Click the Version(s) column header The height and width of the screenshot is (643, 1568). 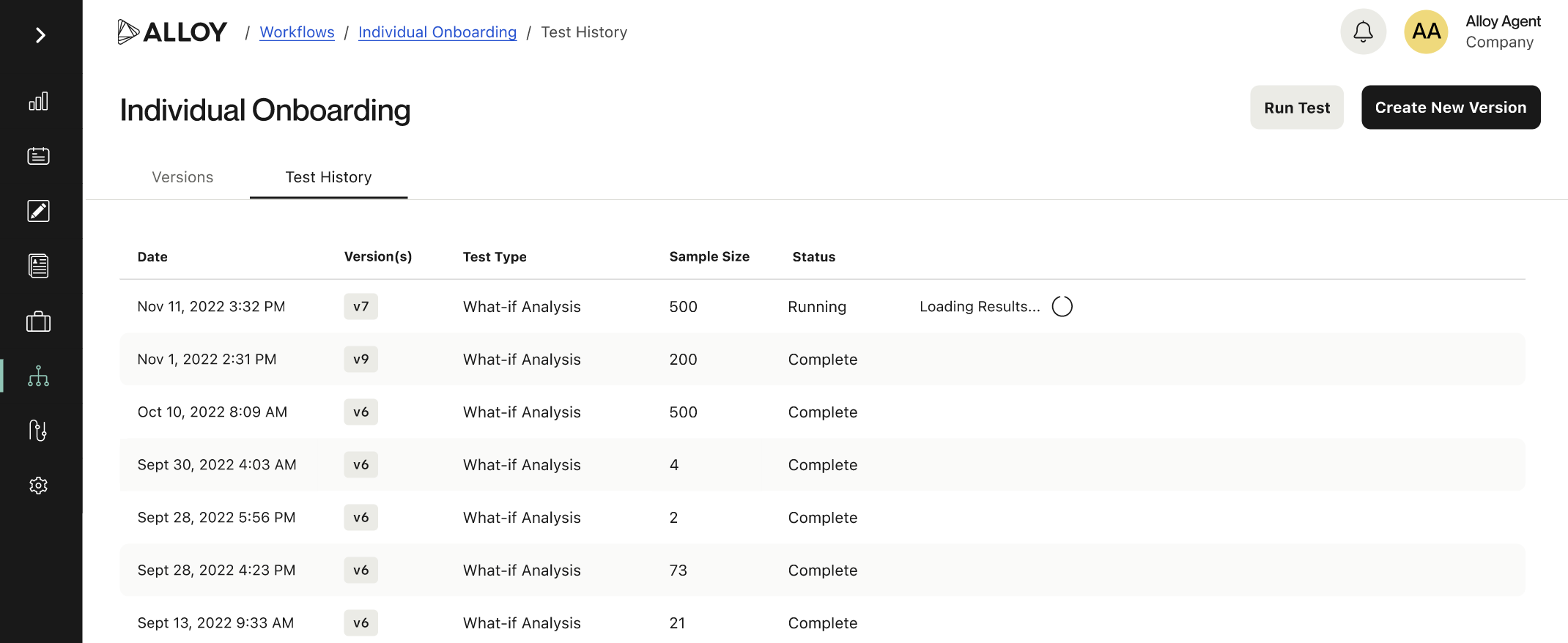pyautogui.click(x=378, y=257)
